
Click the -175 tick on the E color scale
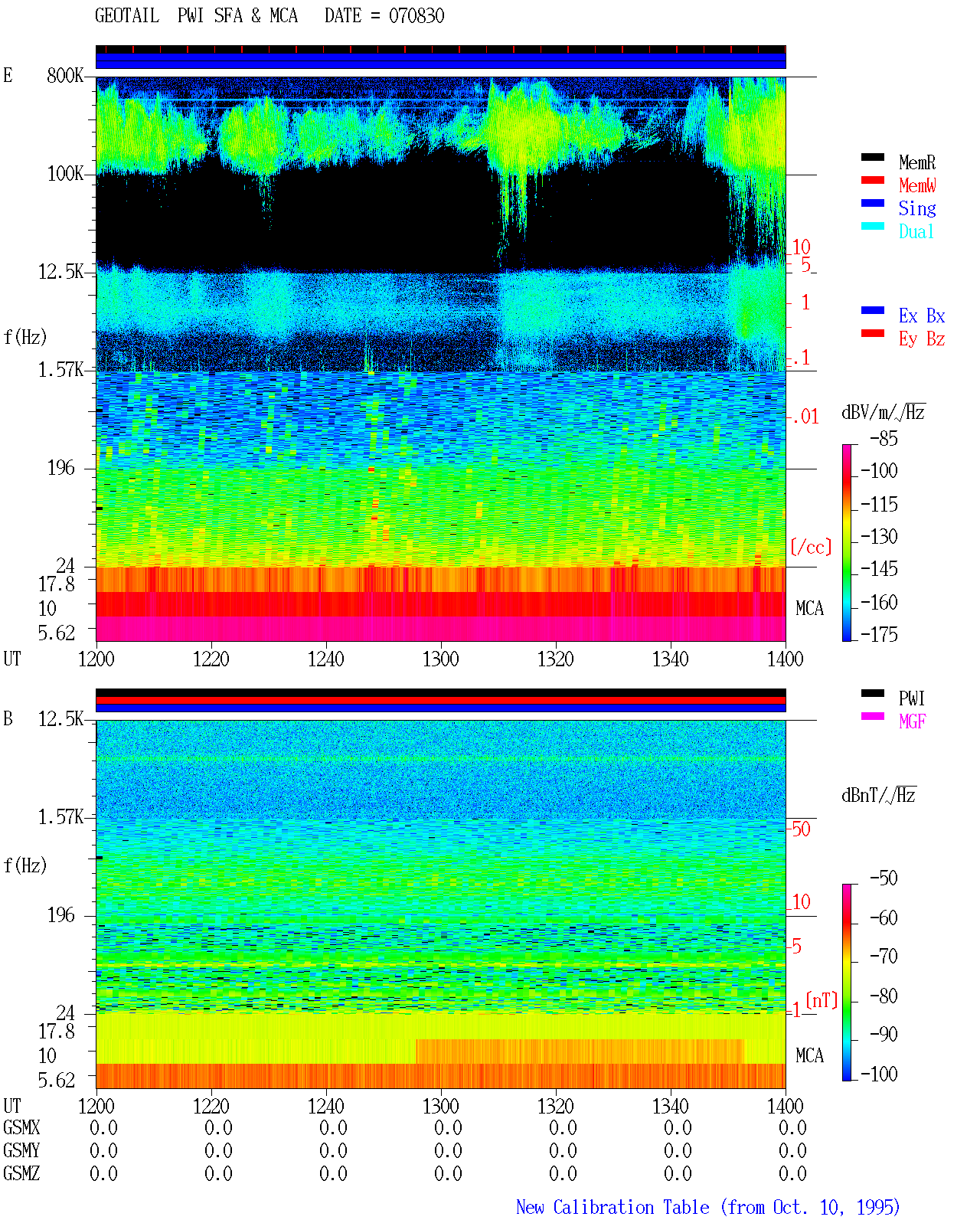[879, 634]
